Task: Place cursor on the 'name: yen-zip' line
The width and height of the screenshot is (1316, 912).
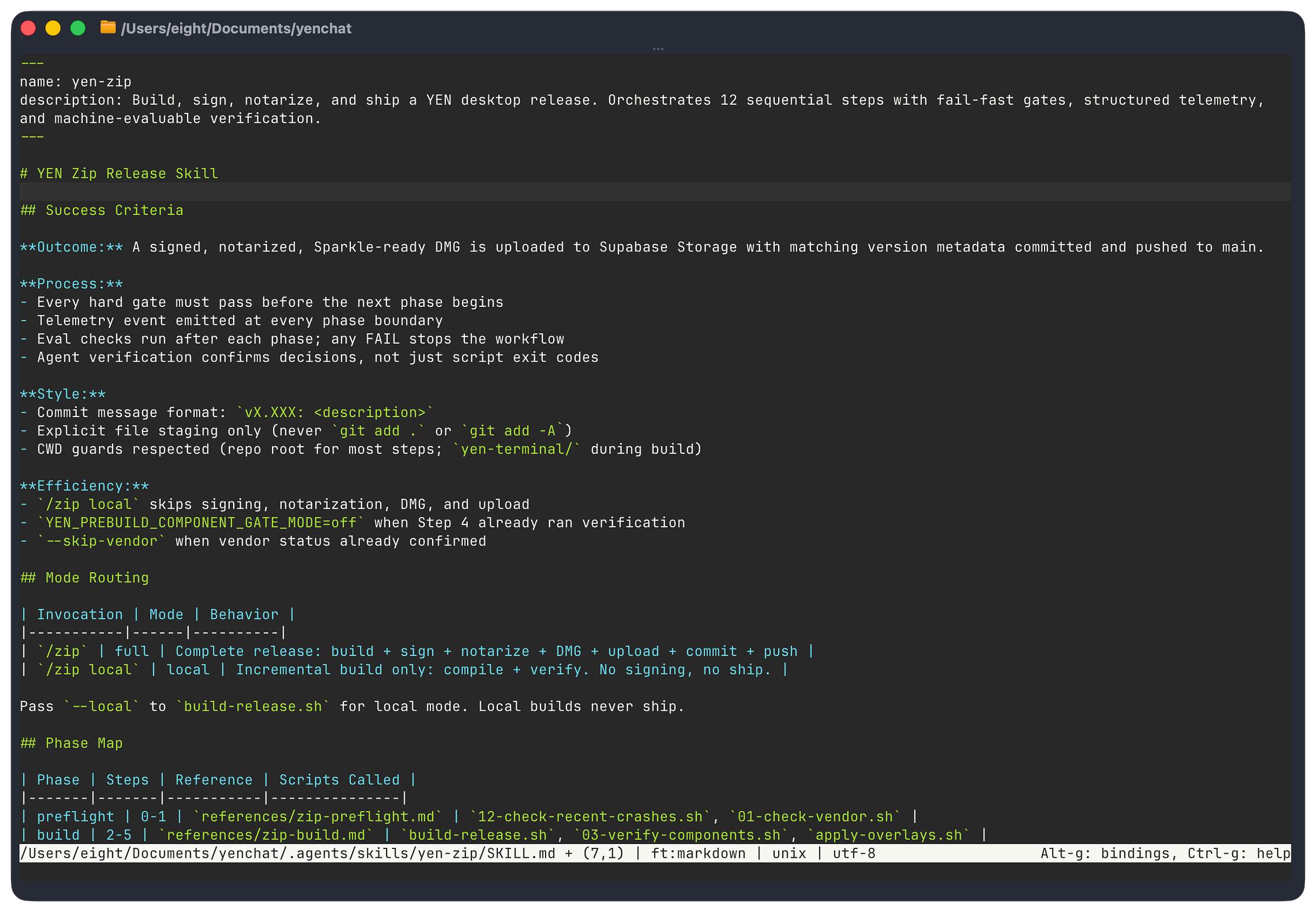Action: (76, 82)
